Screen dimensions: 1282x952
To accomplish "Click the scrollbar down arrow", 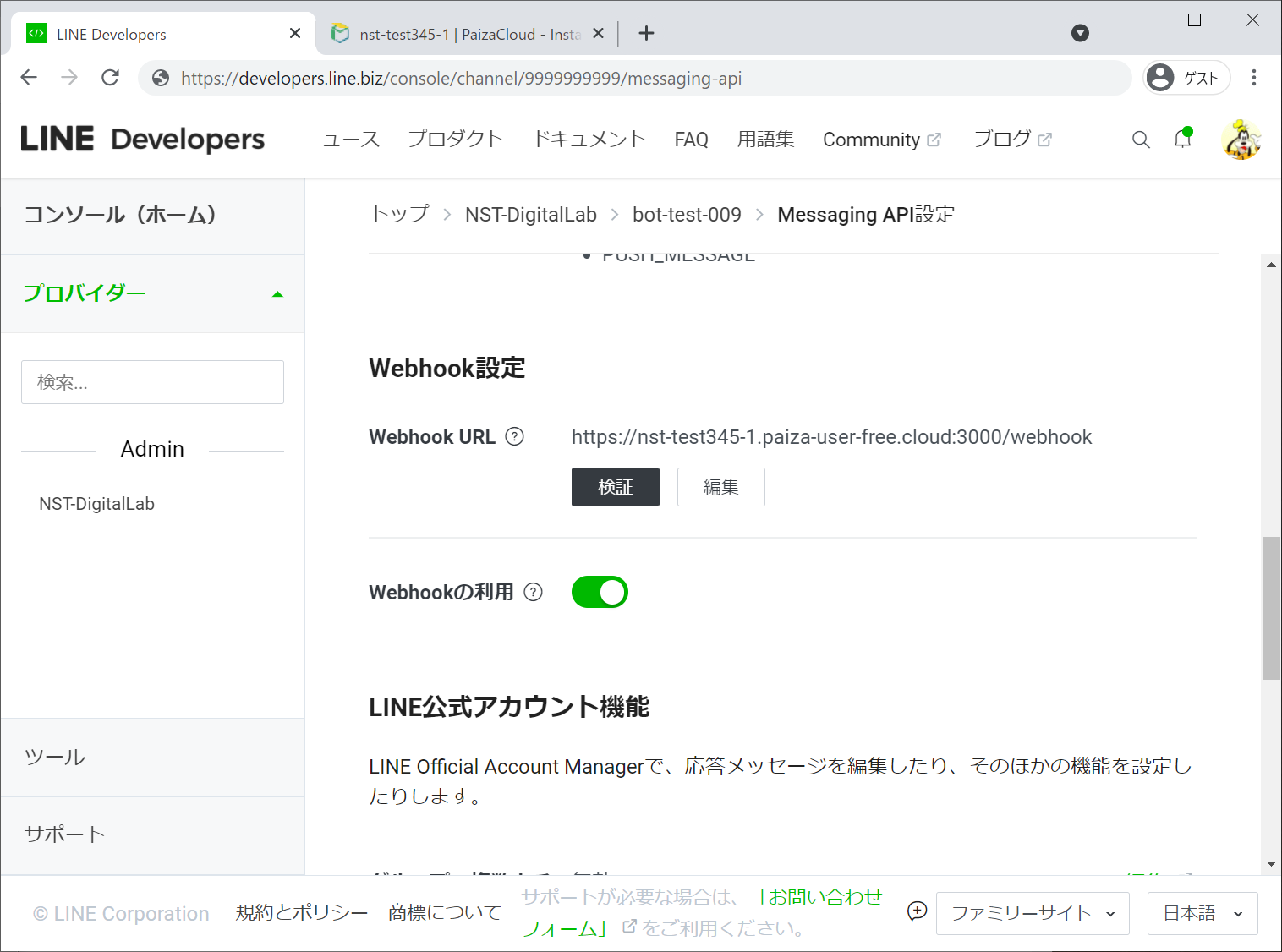I will click(1271, 864).
